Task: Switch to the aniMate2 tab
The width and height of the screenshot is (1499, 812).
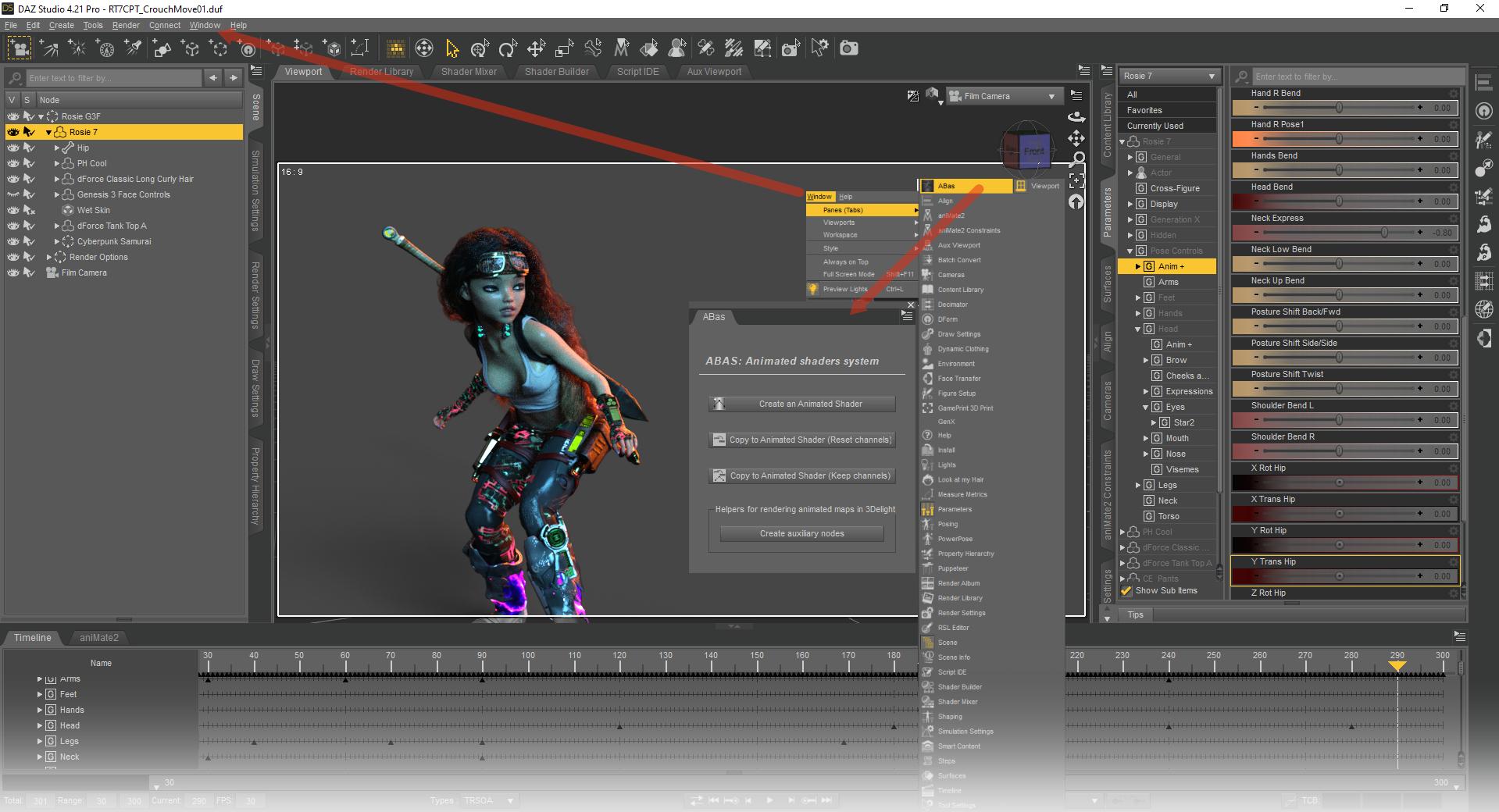Action: point(99,637)
